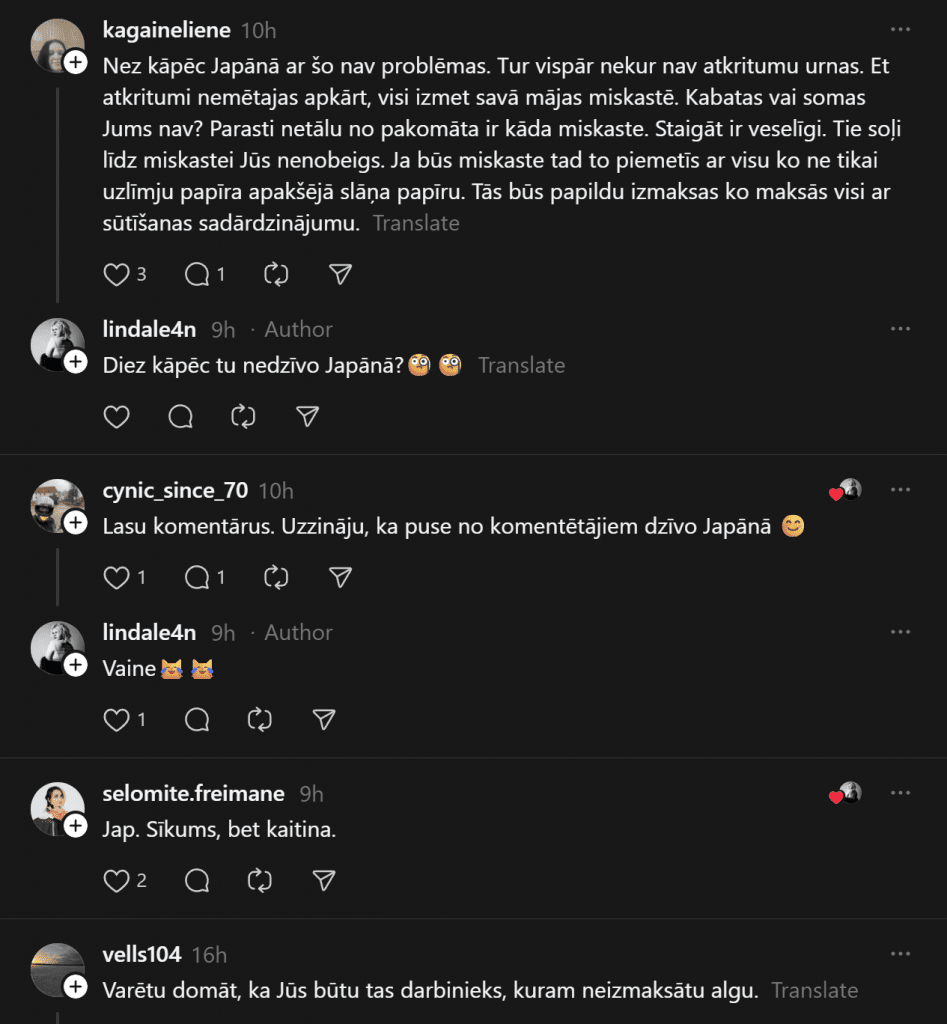Image resolution: width=947 pixels, height=1024 pixels.
Task: Like lindale4n's "Diez kāpēc" reply
Action: (x=117, y=416)
